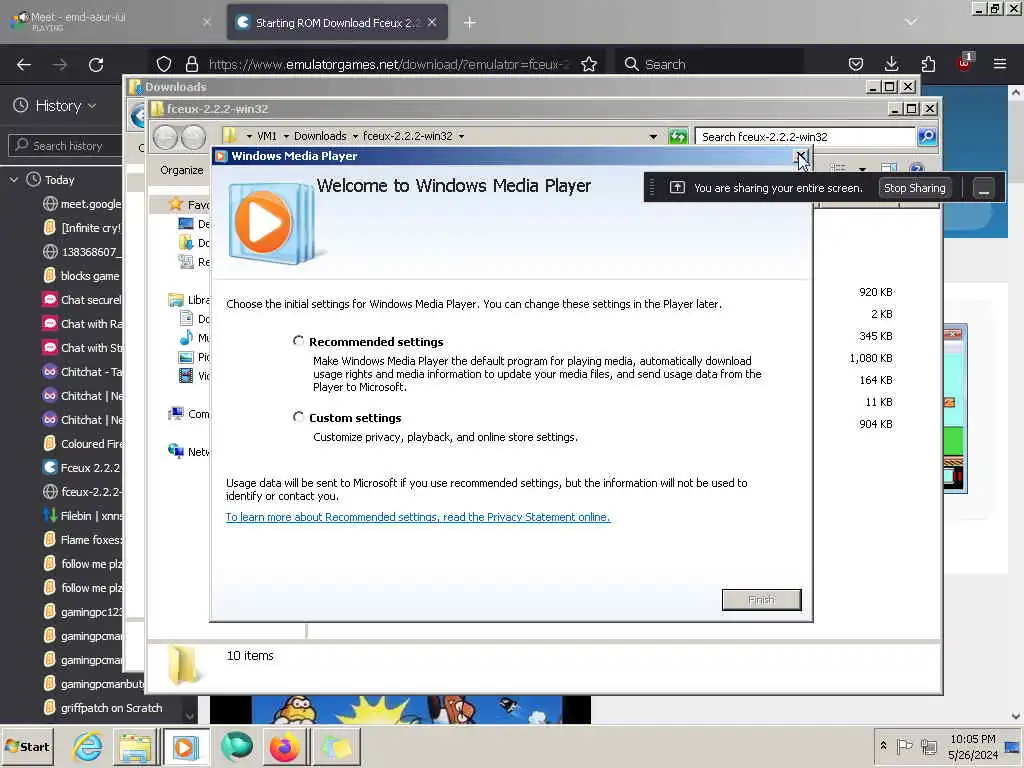This screenshot has height=768, width=1024.
Task: Launch Internet Explorer from the taskbar
Action: (88, 746)
